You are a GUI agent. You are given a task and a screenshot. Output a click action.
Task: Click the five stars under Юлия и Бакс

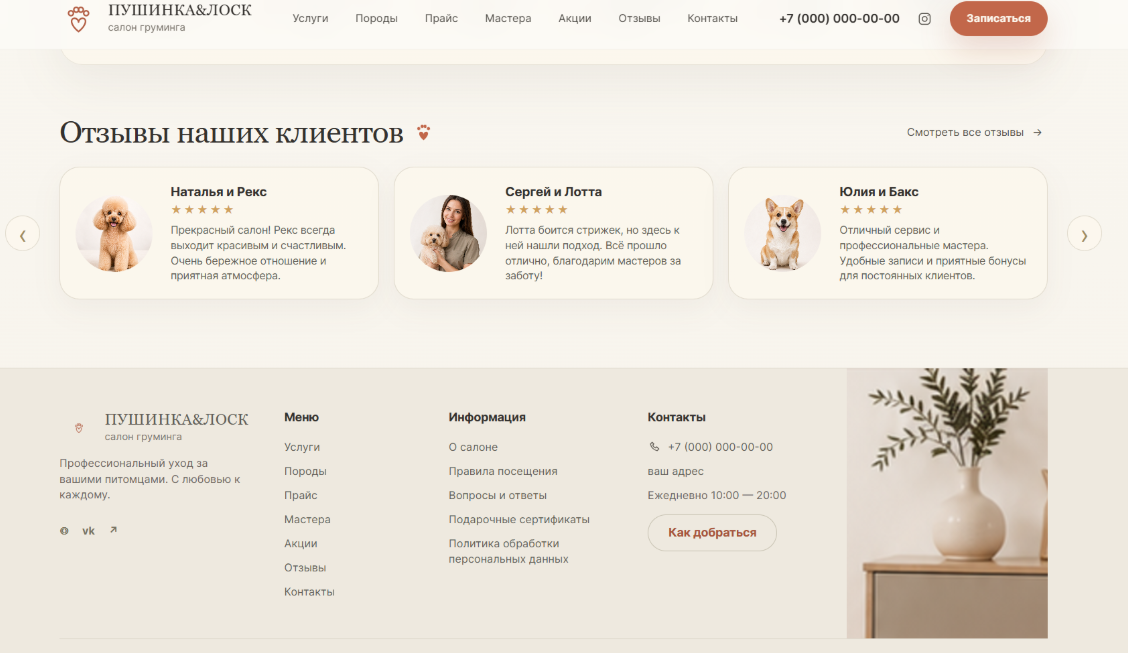coord(870,210)
